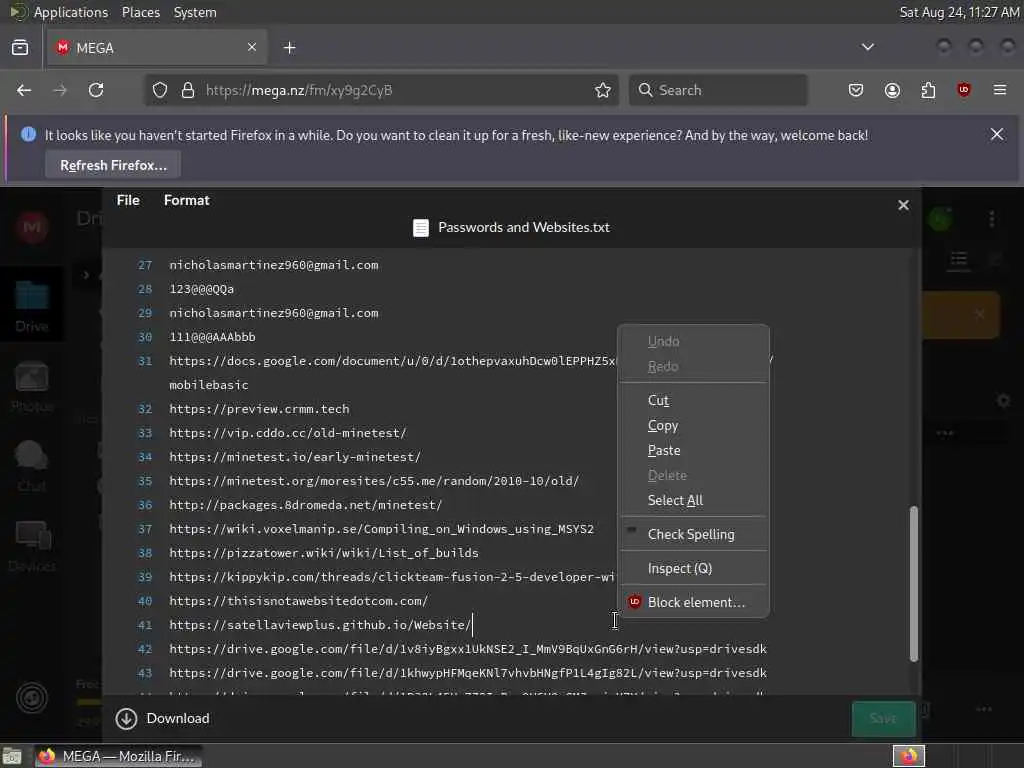Click the Download arrow icon
The image size is (1024, 768).
126,718
